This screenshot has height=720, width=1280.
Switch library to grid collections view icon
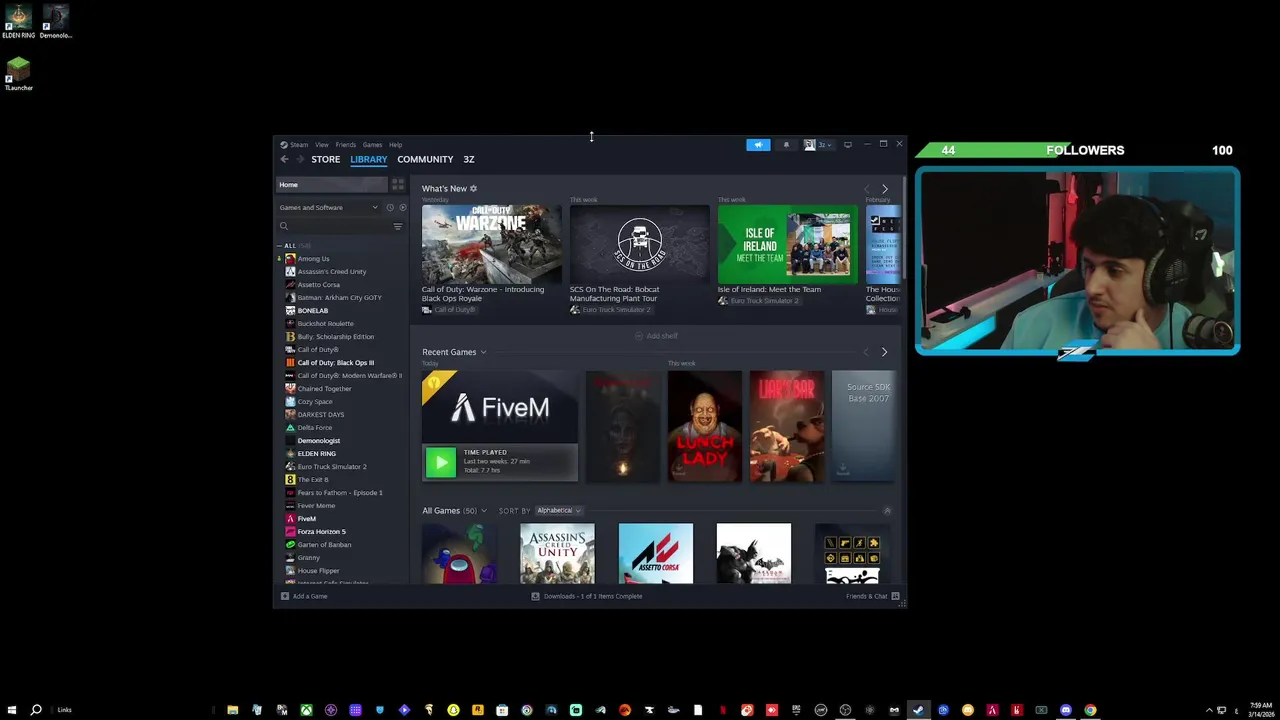(x=398, y=185)
